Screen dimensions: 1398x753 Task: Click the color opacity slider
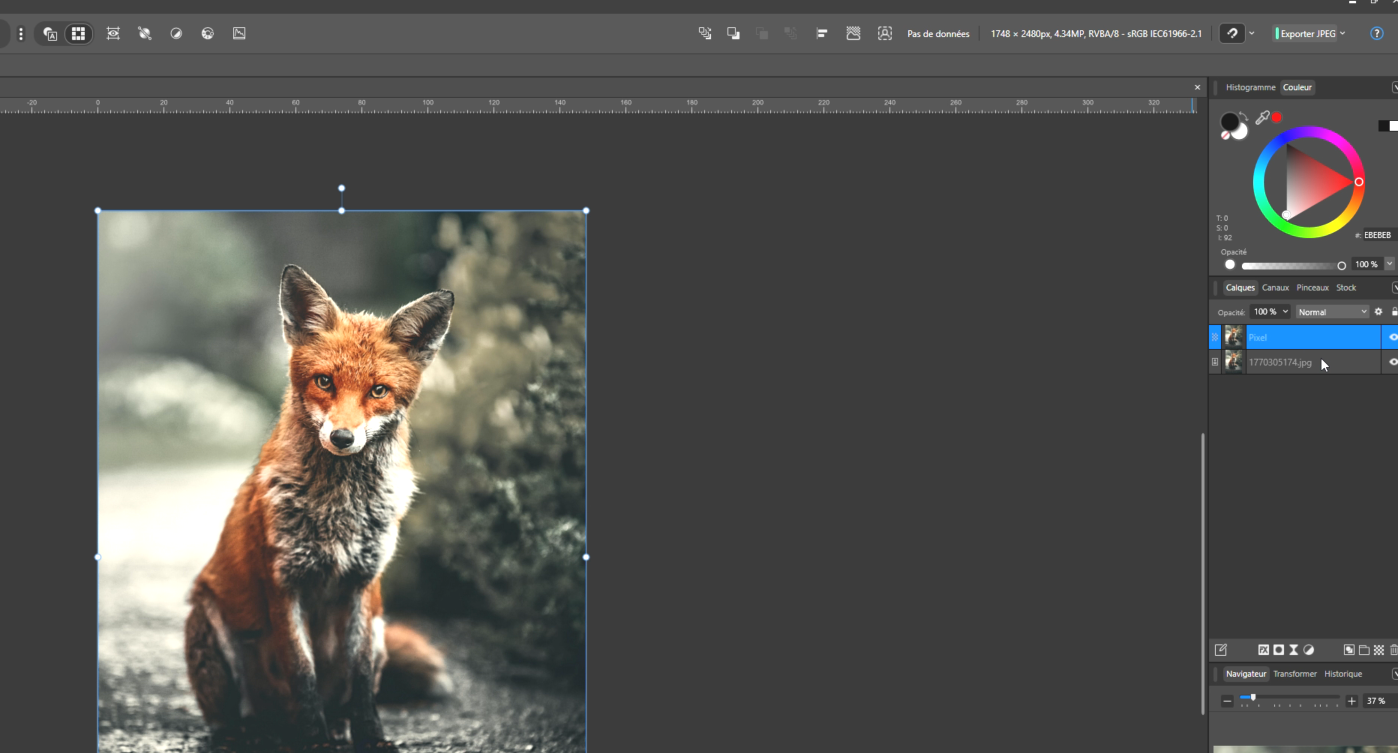coord(1291,266)
